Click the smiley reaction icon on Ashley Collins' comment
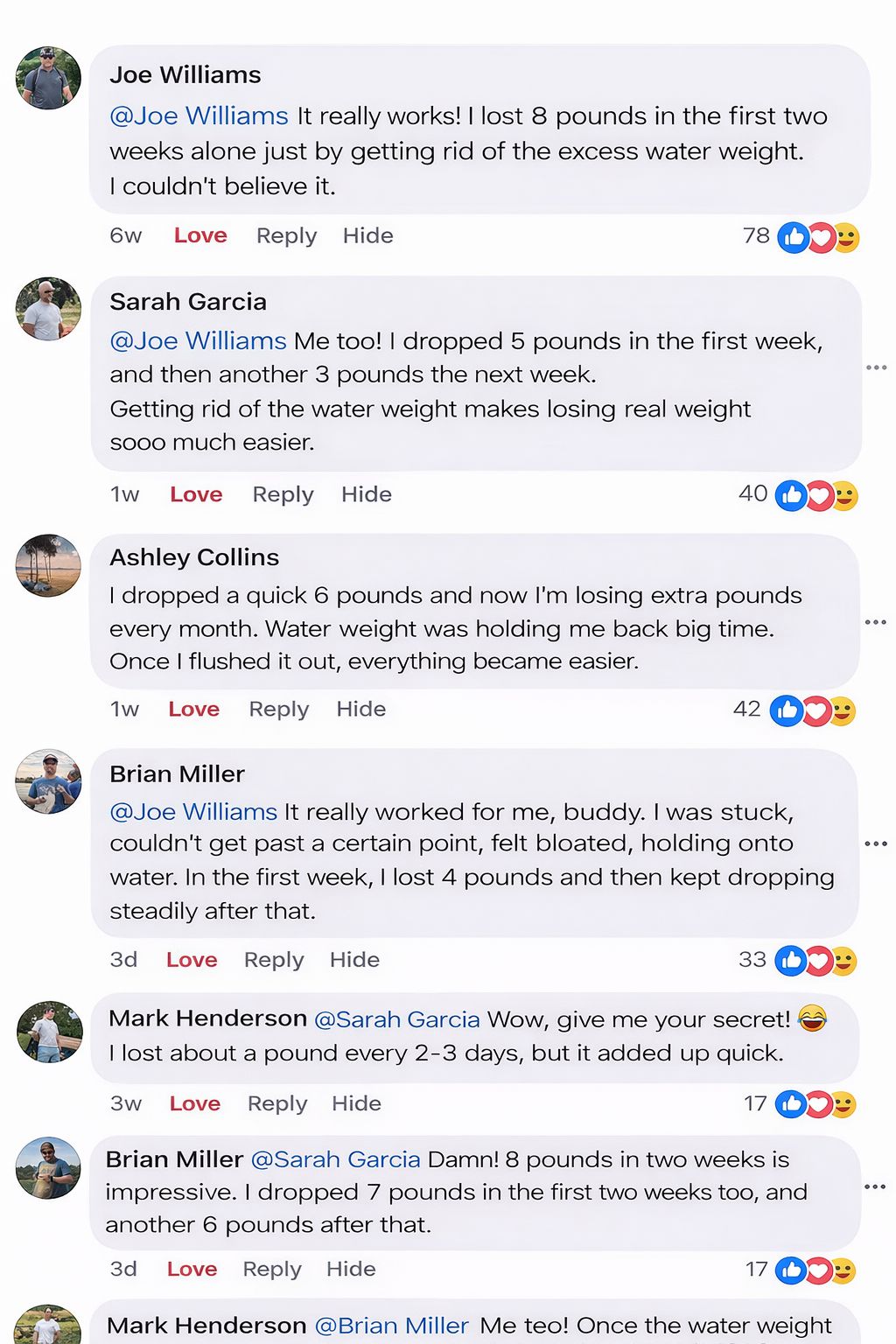This screenshot has width=896, height=1344. coord(843,711)
